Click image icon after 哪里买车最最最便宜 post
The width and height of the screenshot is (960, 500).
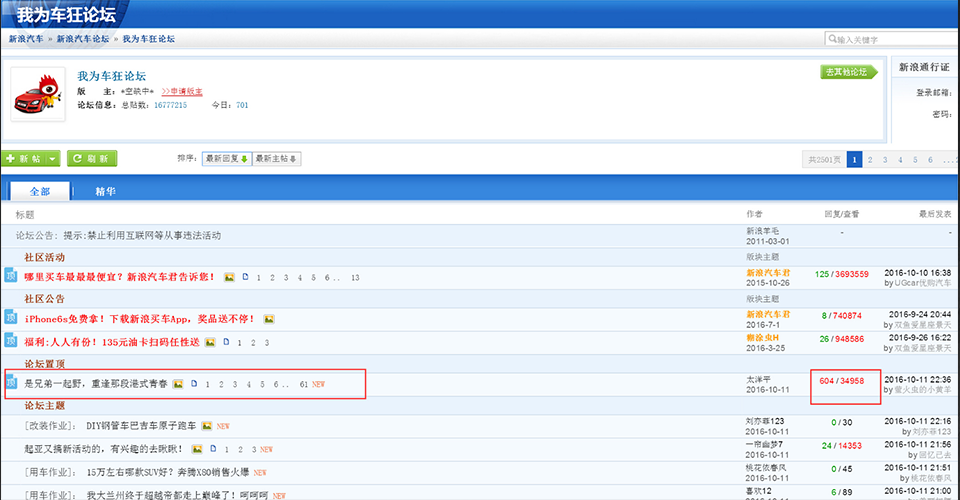(229, 277)
